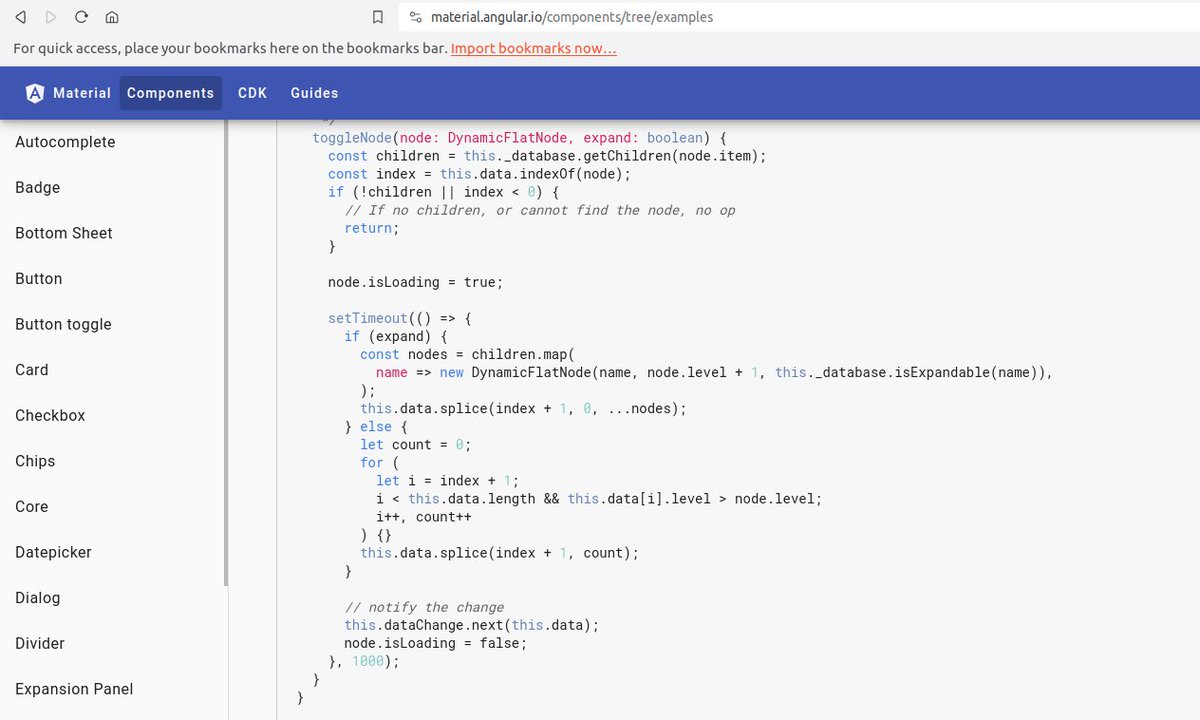
Task: Click the toggleNode function name in code
Action: point(352,138)
